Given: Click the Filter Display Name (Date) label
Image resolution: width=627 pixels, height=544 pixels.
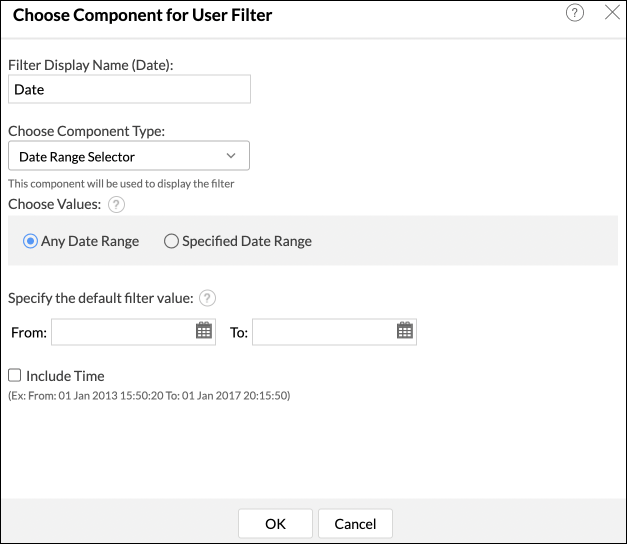Looking at the screenshot, I should pyautogui.click(x=91, y=64).
